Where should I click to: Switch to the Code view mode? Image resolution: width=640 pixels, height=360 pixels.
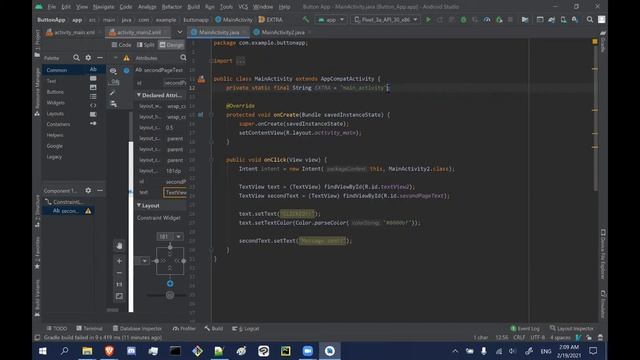coord(121,45)
